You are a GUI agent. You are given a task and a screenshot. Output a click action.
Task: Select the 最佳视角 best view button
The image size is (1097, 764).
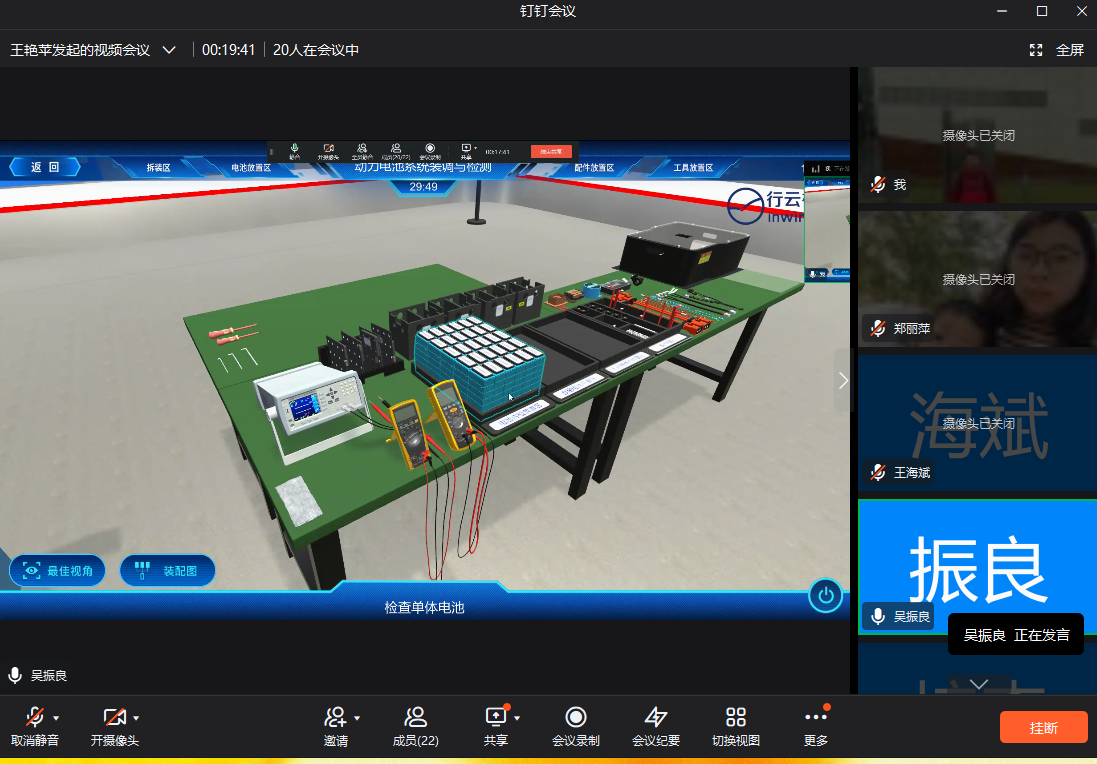58,571
